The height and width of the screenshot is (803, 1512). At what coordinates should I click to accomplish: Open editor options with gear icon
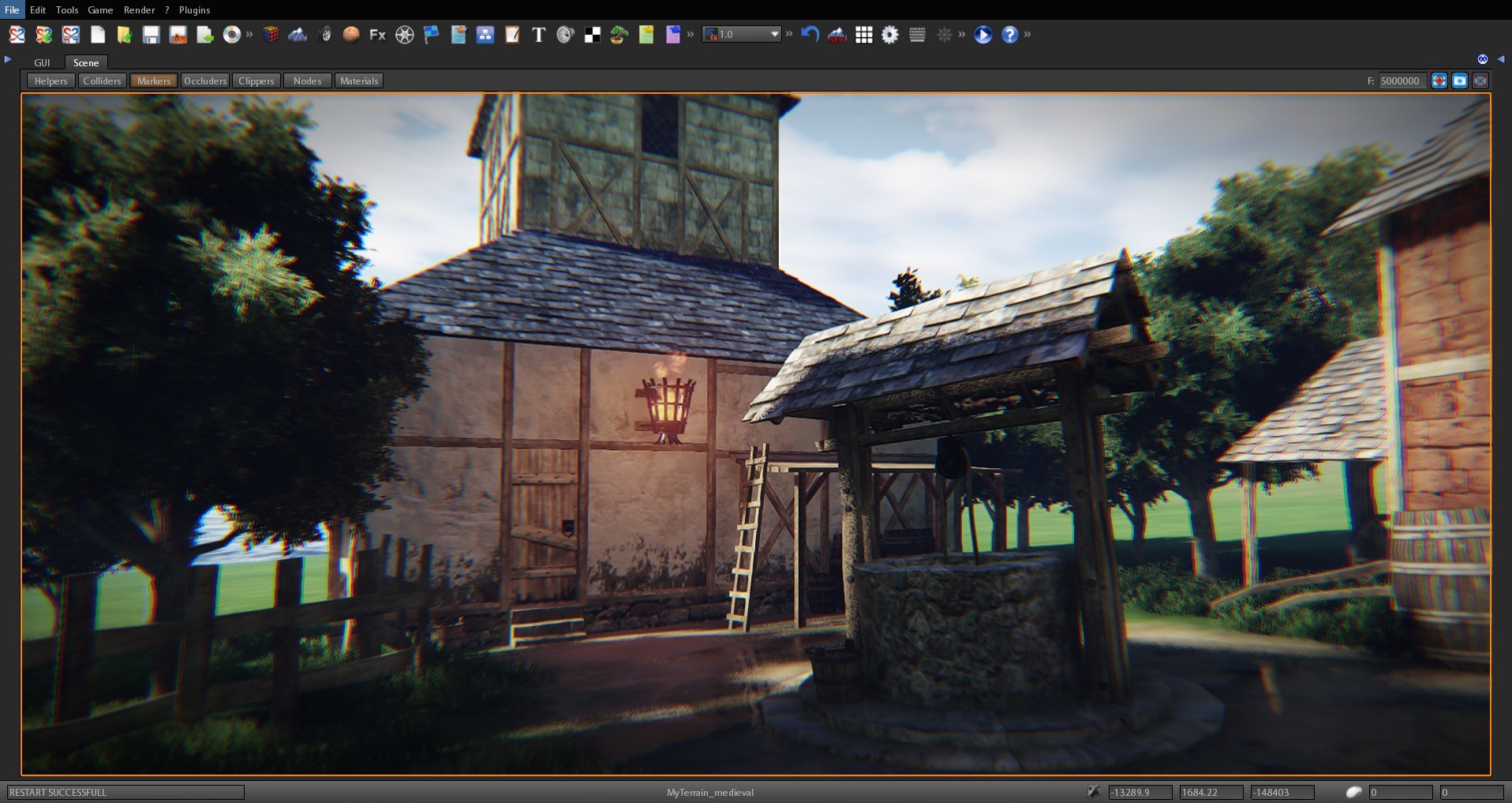pyautogui.click(x=889, y=35)
